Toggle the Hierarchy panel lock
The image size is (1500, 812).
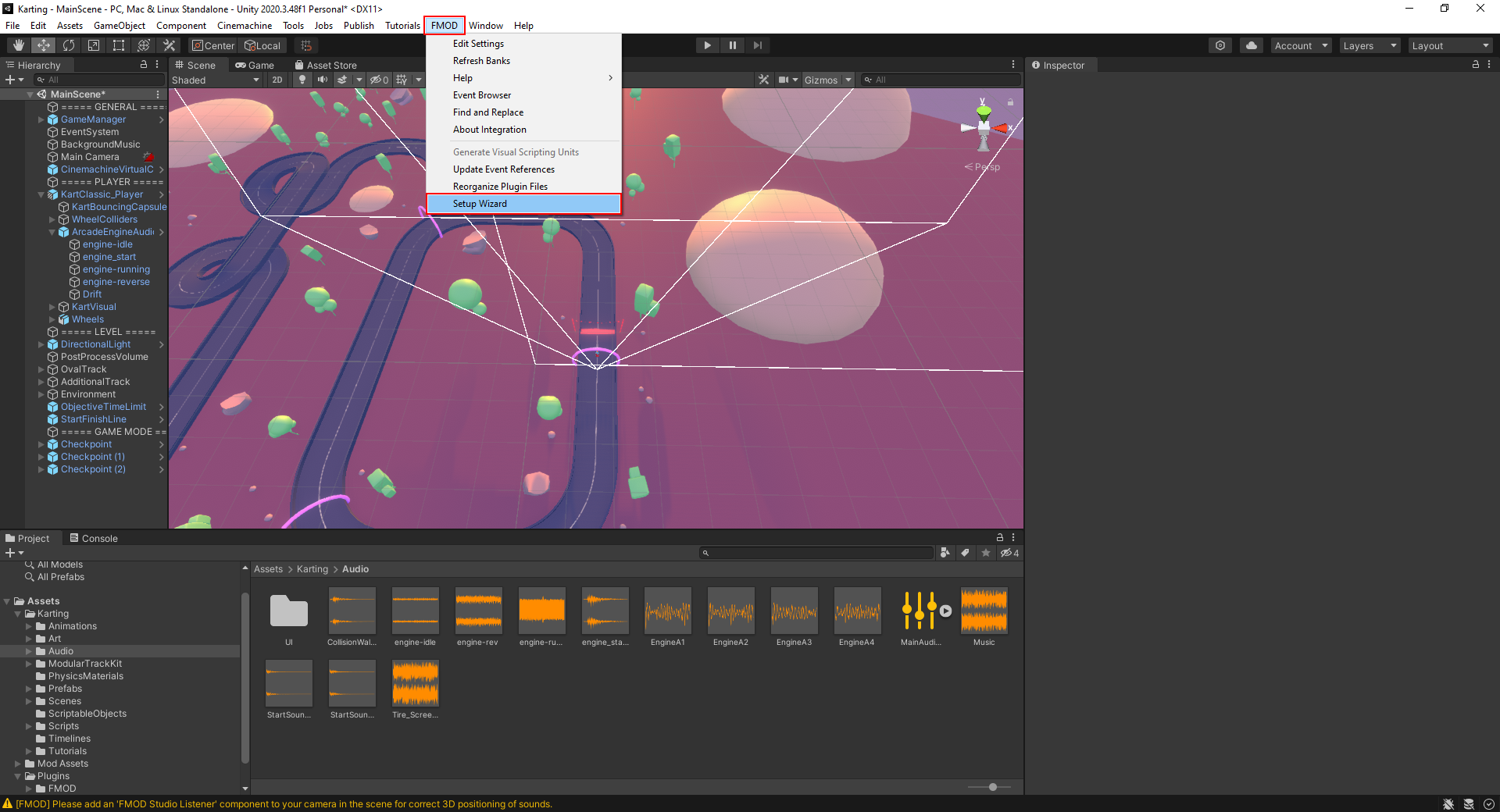coord(144,65)
